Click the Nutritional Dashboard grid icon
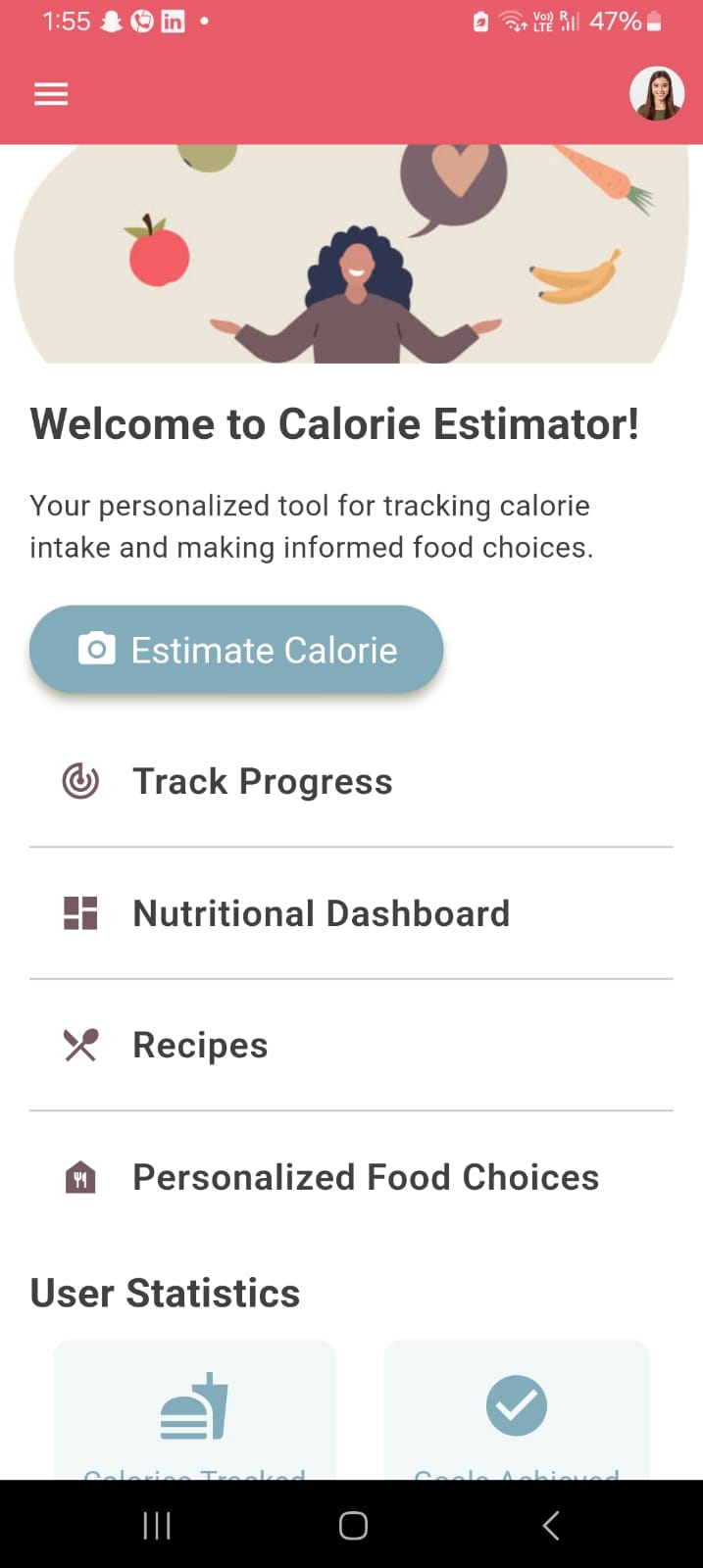 tap(79, 912)
